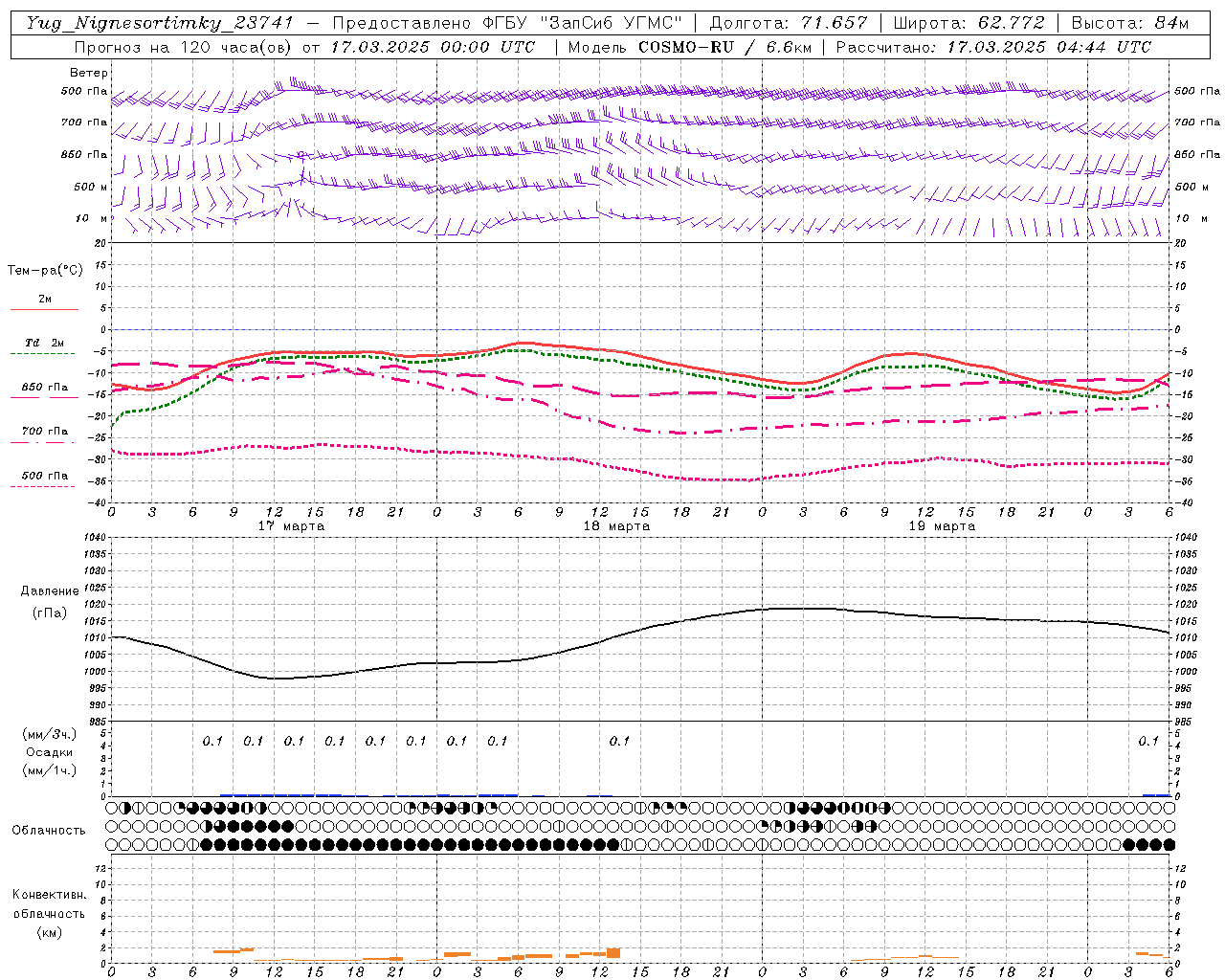Click the last 0.1 precipitation value at chart end
This screenshot has width=1225, height=980.
[x=1148, y=741]
